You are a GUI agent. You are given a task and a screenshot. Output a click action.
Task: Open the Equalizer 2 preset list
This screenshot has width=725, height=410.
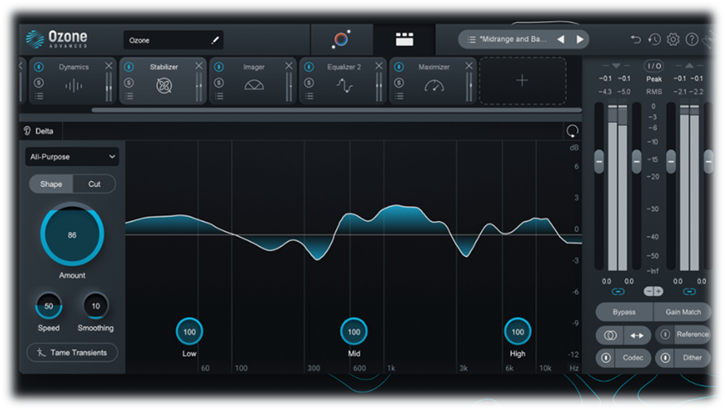click(309, 96)
